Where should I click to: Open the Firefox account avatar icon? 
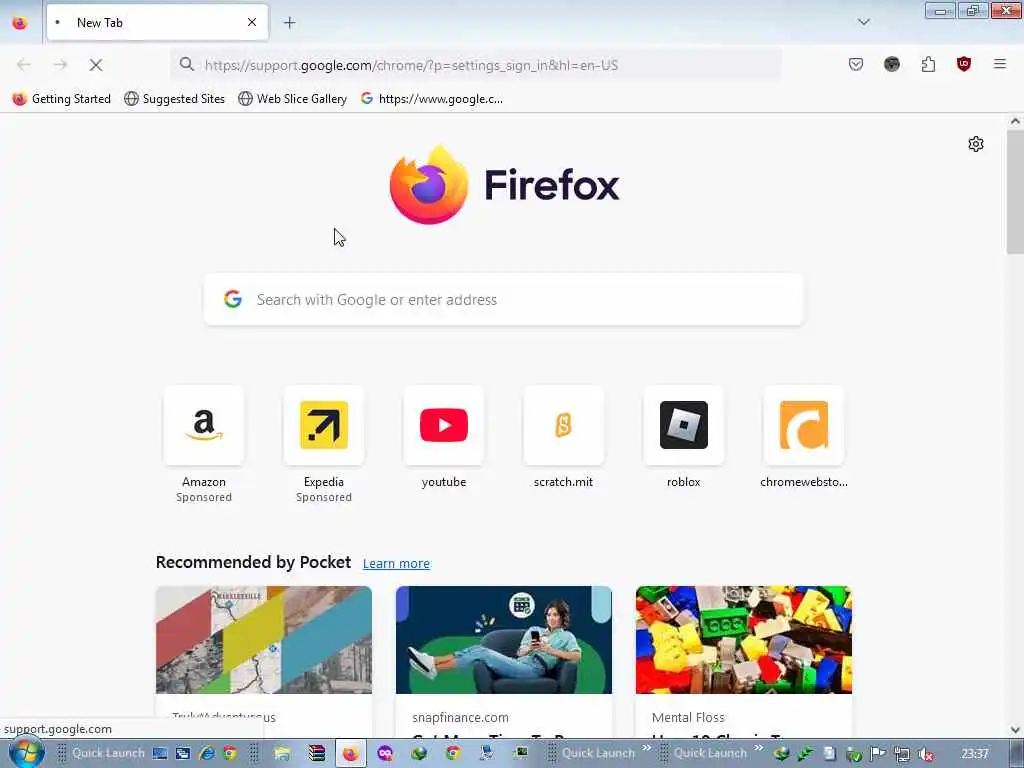coord(891,64)
